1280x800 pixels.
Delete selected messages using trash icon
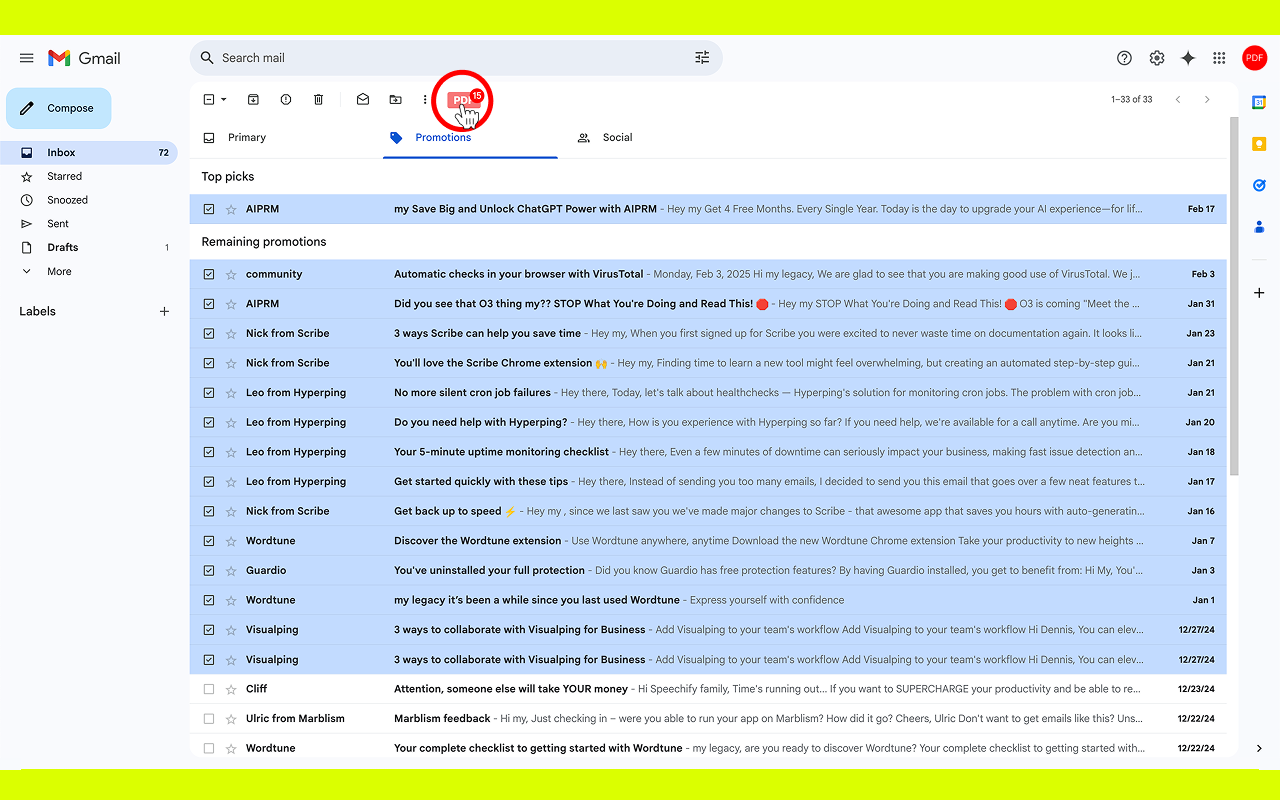coord(318,99)
